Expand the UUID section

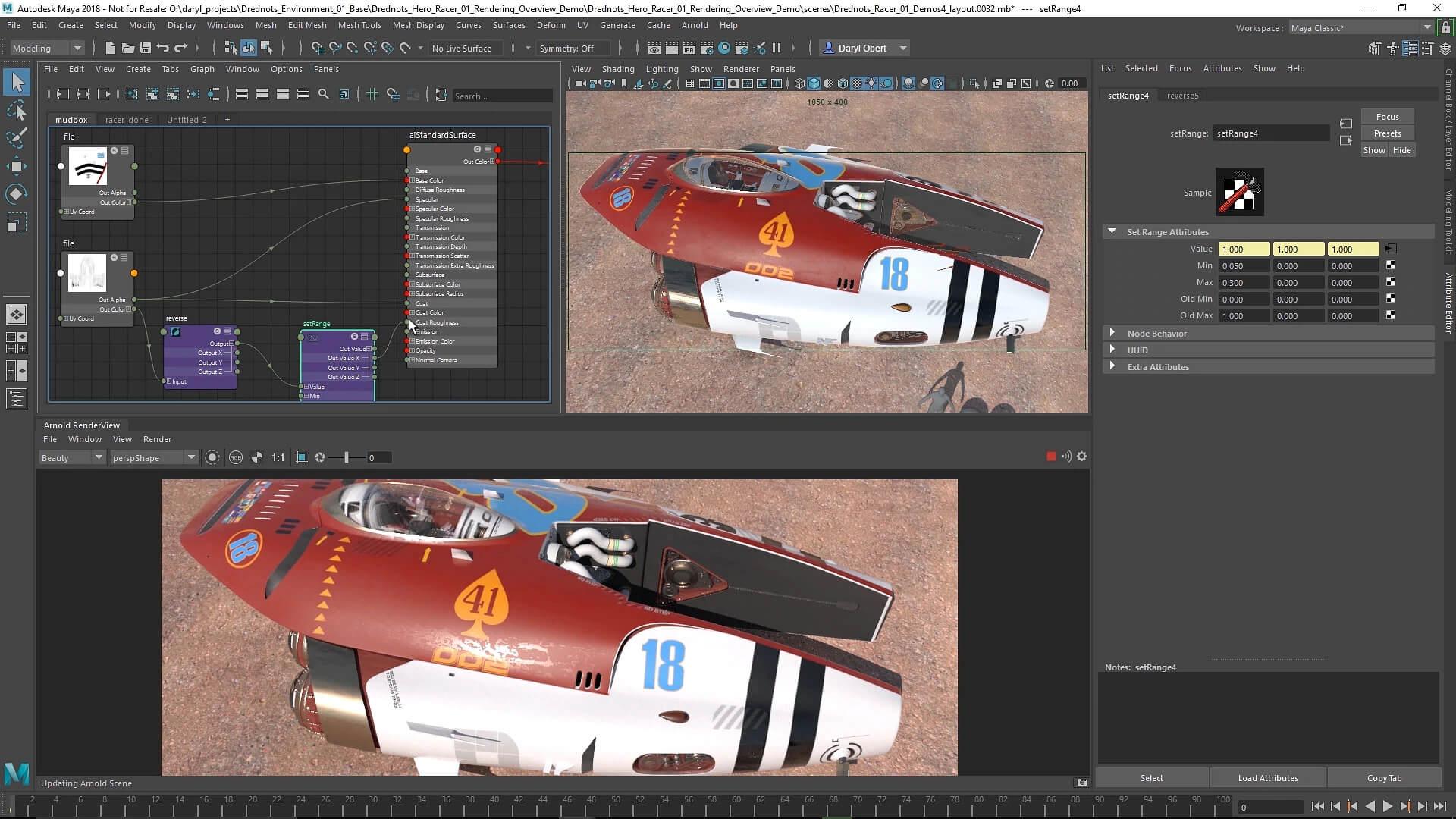pyautogui.click(x=1112, y=350)
